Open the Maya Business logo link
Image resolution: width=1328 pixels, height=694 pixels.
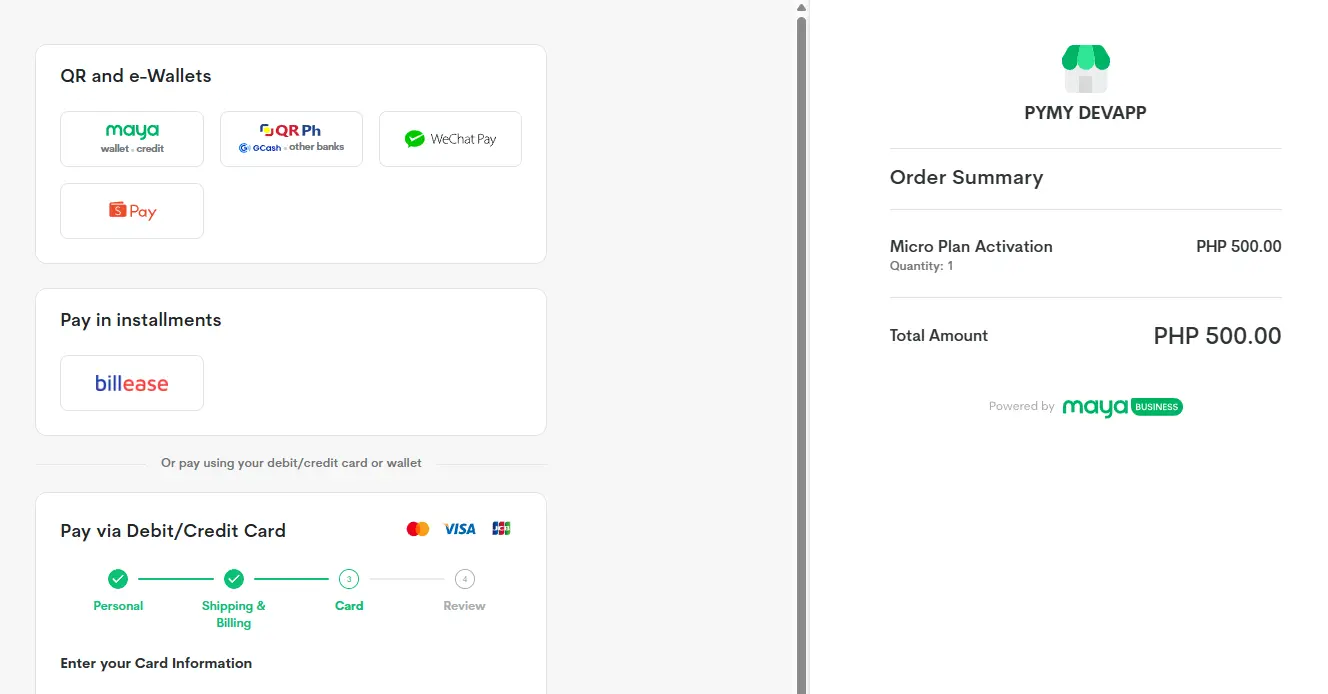click(1123, 407)
